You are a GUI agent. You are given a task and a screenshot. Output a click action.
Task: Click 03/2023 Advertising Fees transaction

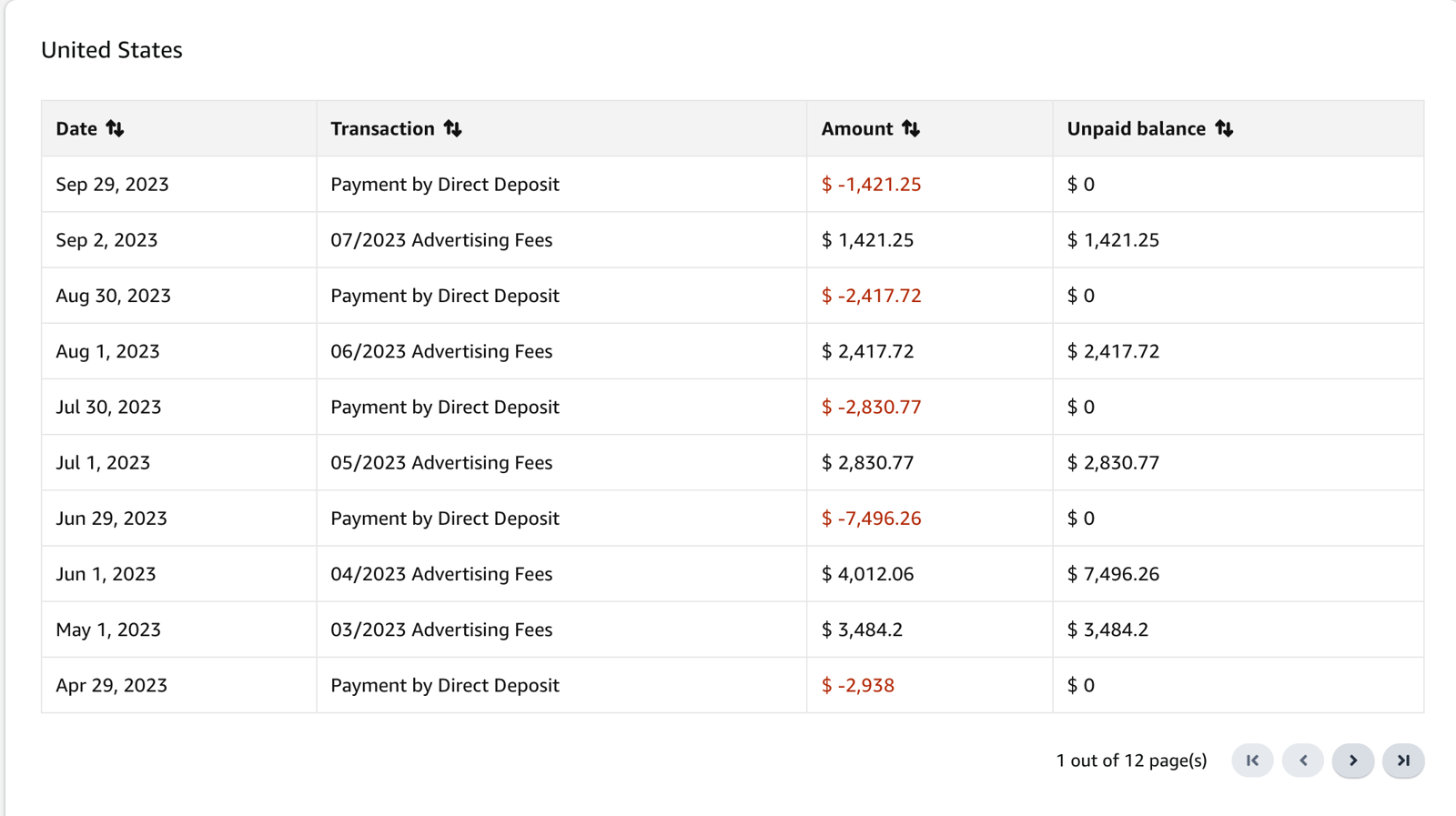441,630
